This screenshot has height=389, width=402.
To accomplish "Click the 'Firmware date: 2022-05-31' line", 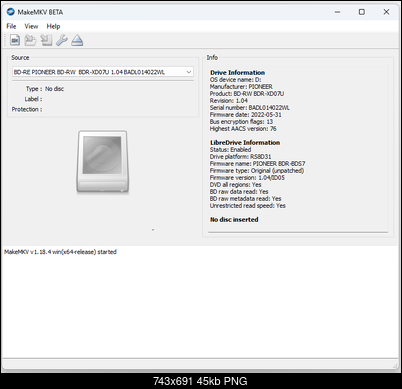I will pos(246,115).
